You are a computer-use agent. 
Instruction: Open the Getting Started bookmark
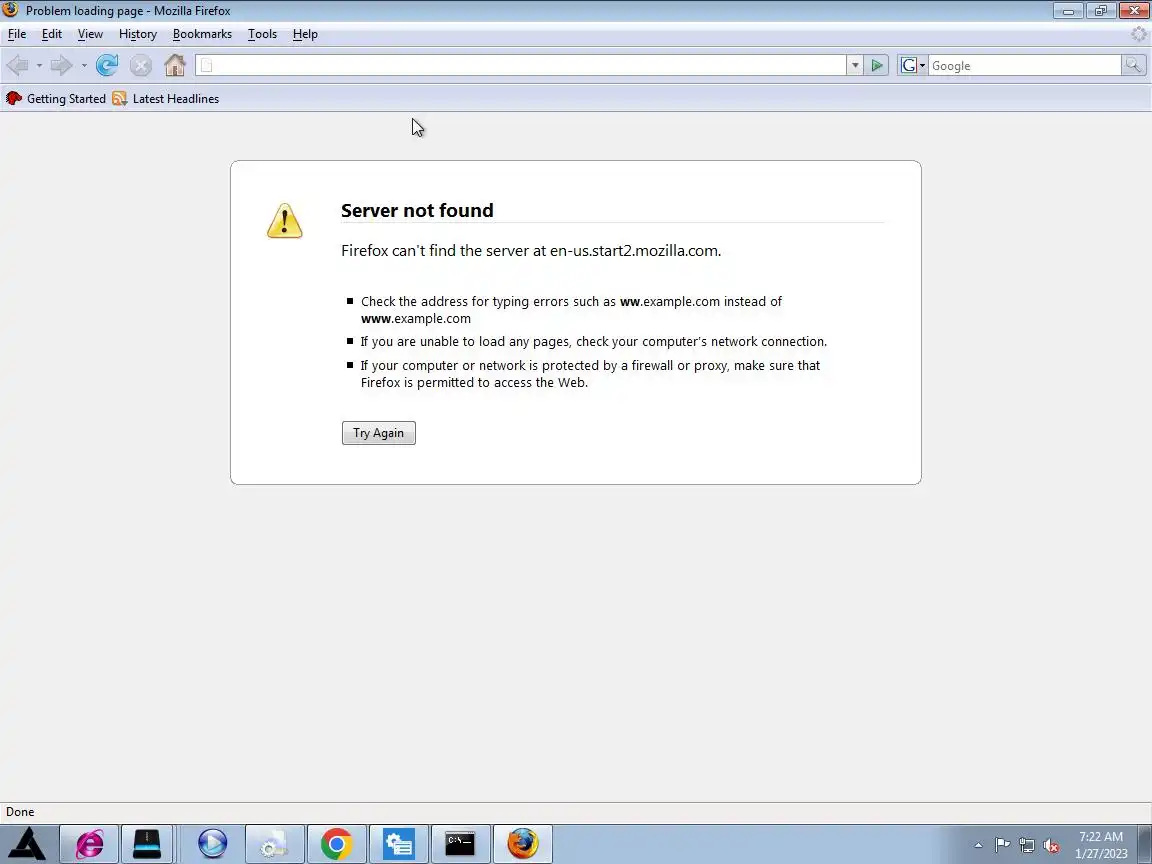(56, 98)
